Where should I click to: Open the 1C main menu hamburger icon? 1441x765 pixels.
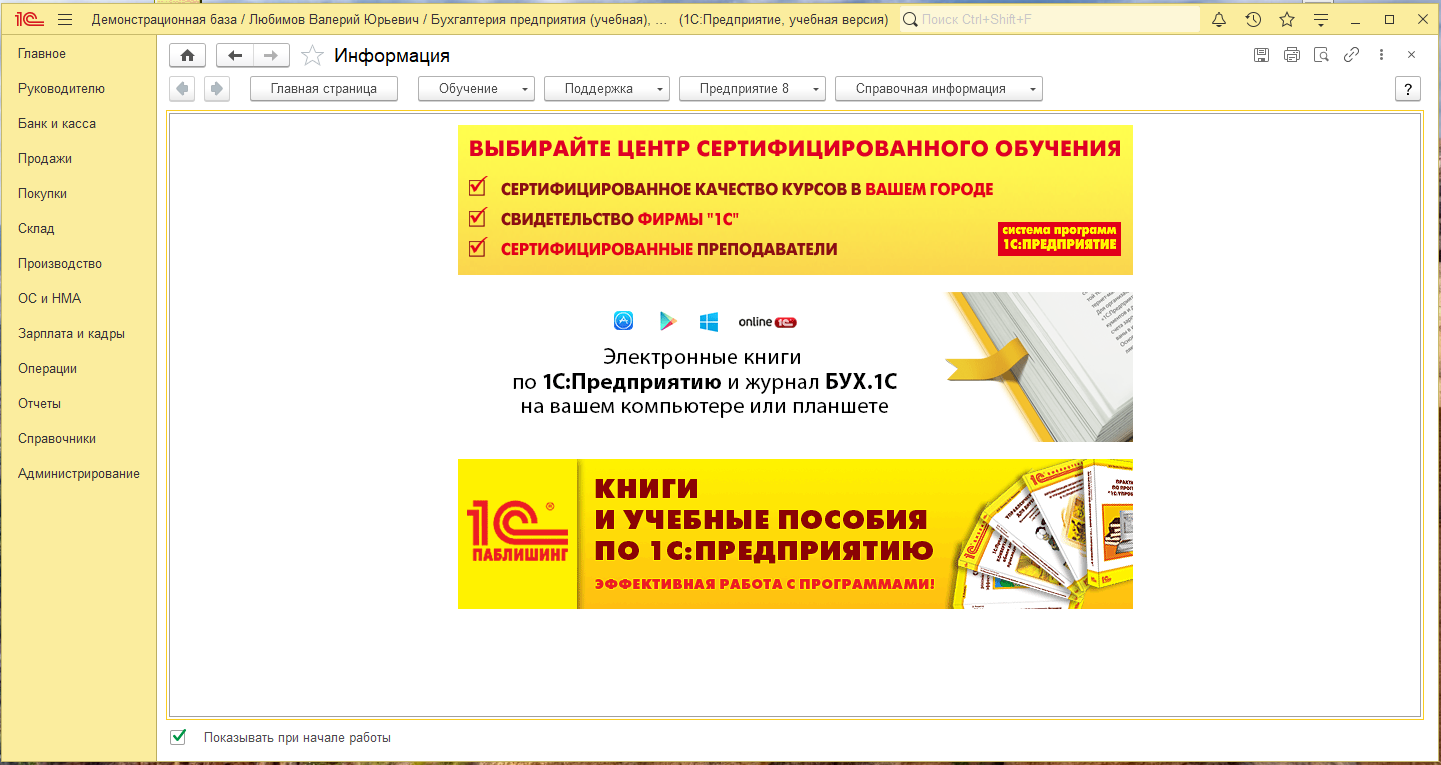pos(65,20)
